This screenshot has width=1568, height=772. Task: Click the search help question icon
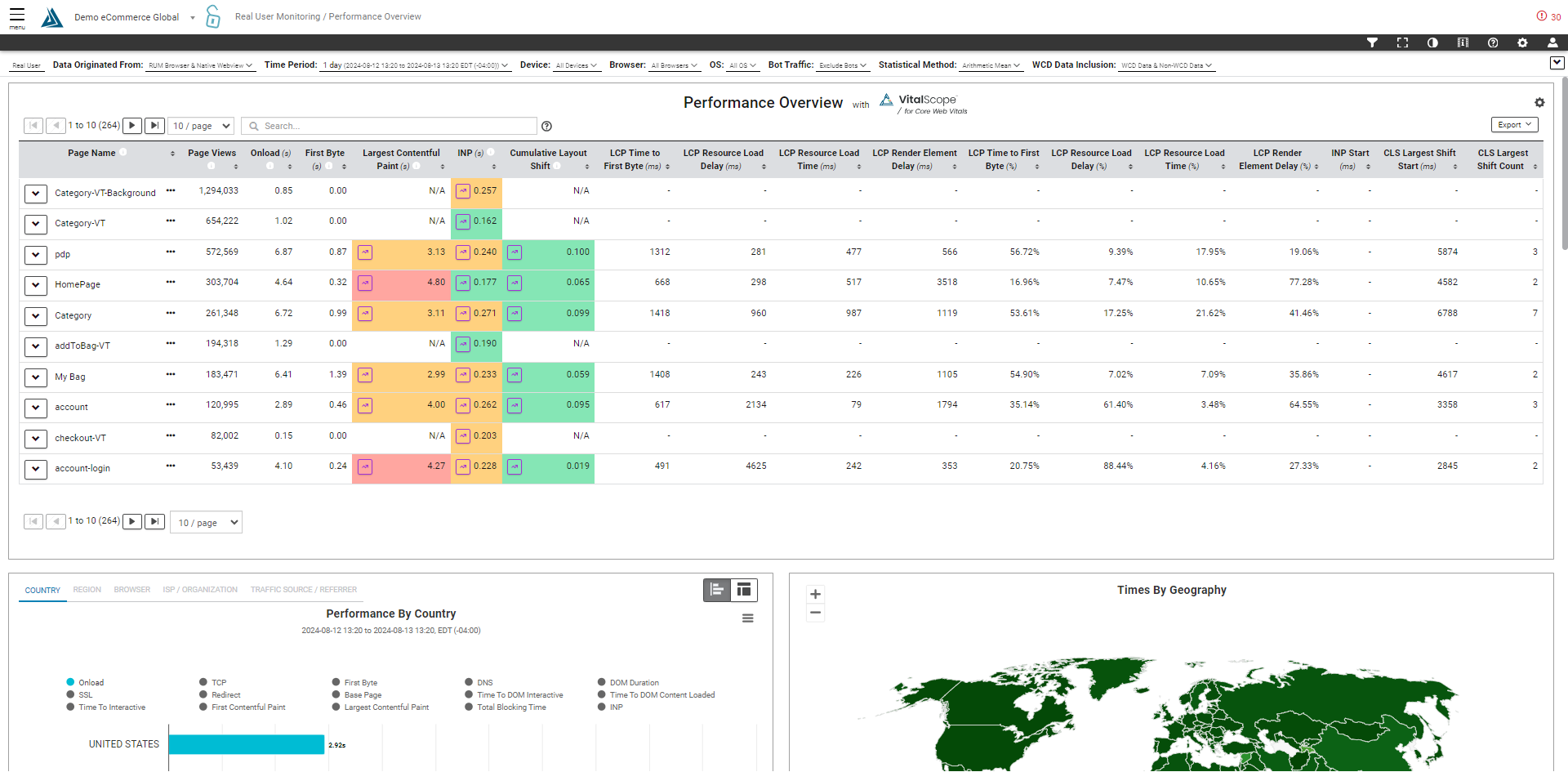pos(547,126)
